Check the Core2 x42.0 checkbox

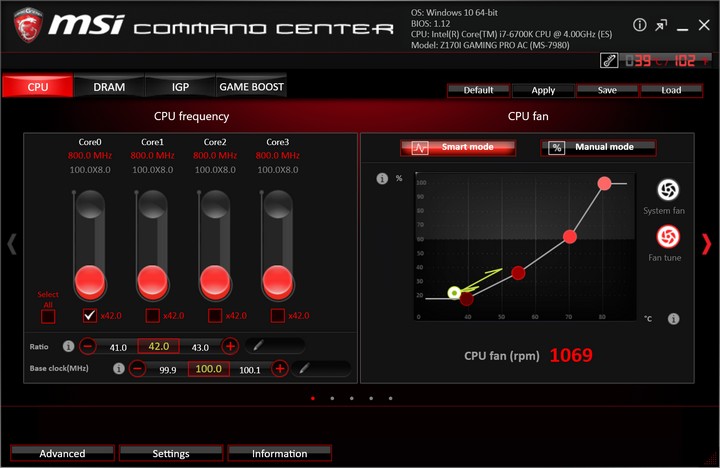pyautogui.click(x=215, y=316)
